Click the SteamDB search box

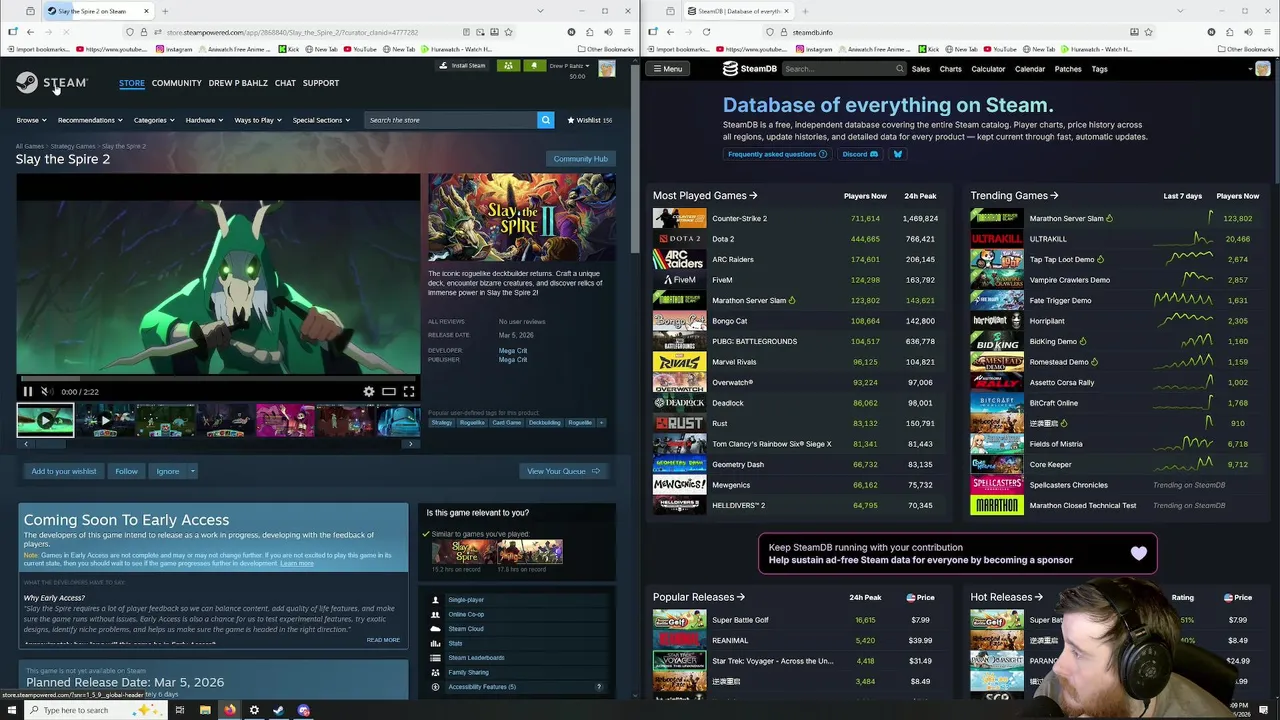[x=844, y=69]
